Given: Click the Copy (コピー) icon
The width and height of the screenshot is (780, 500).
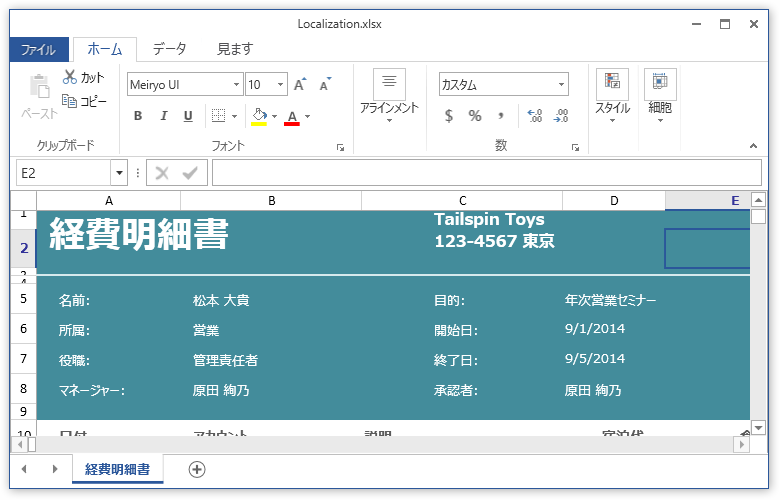Looking at the screenshot, I should 70,101.
